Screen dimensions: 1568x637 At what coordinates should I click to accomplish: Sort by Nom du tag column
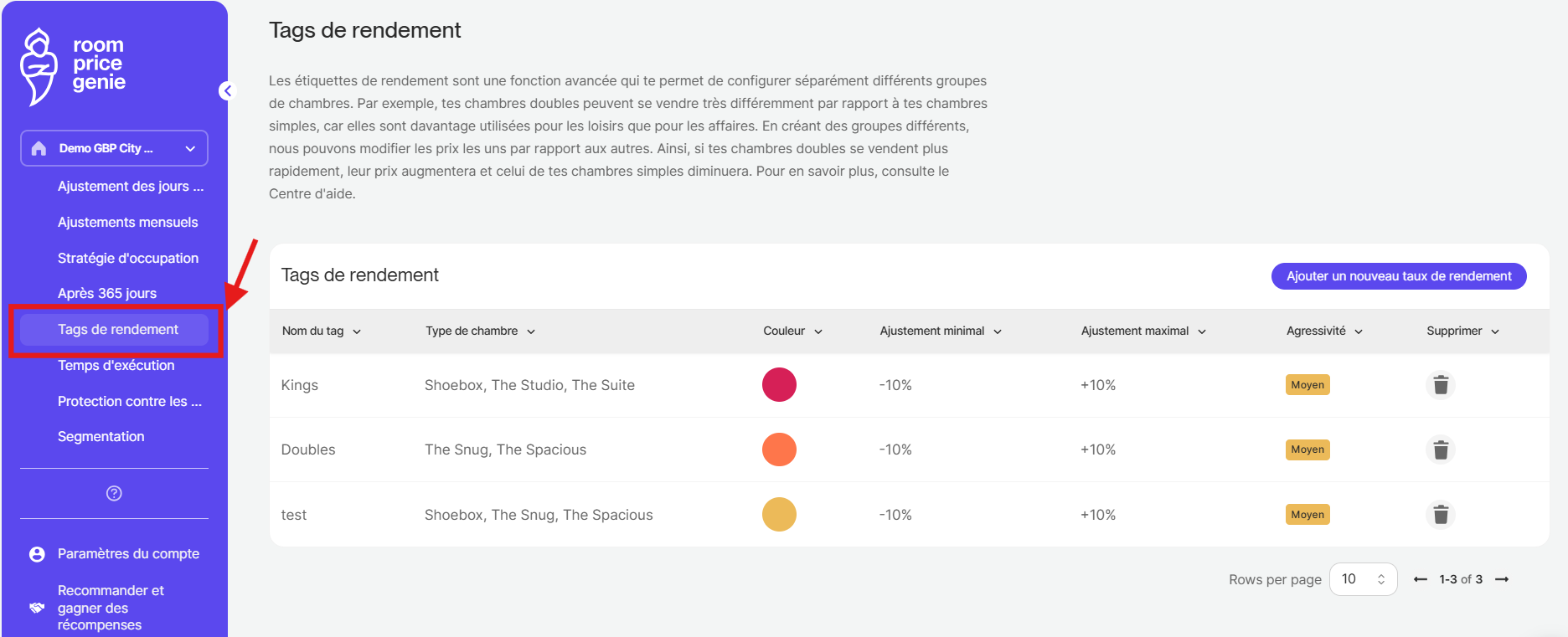coord(321,331)
